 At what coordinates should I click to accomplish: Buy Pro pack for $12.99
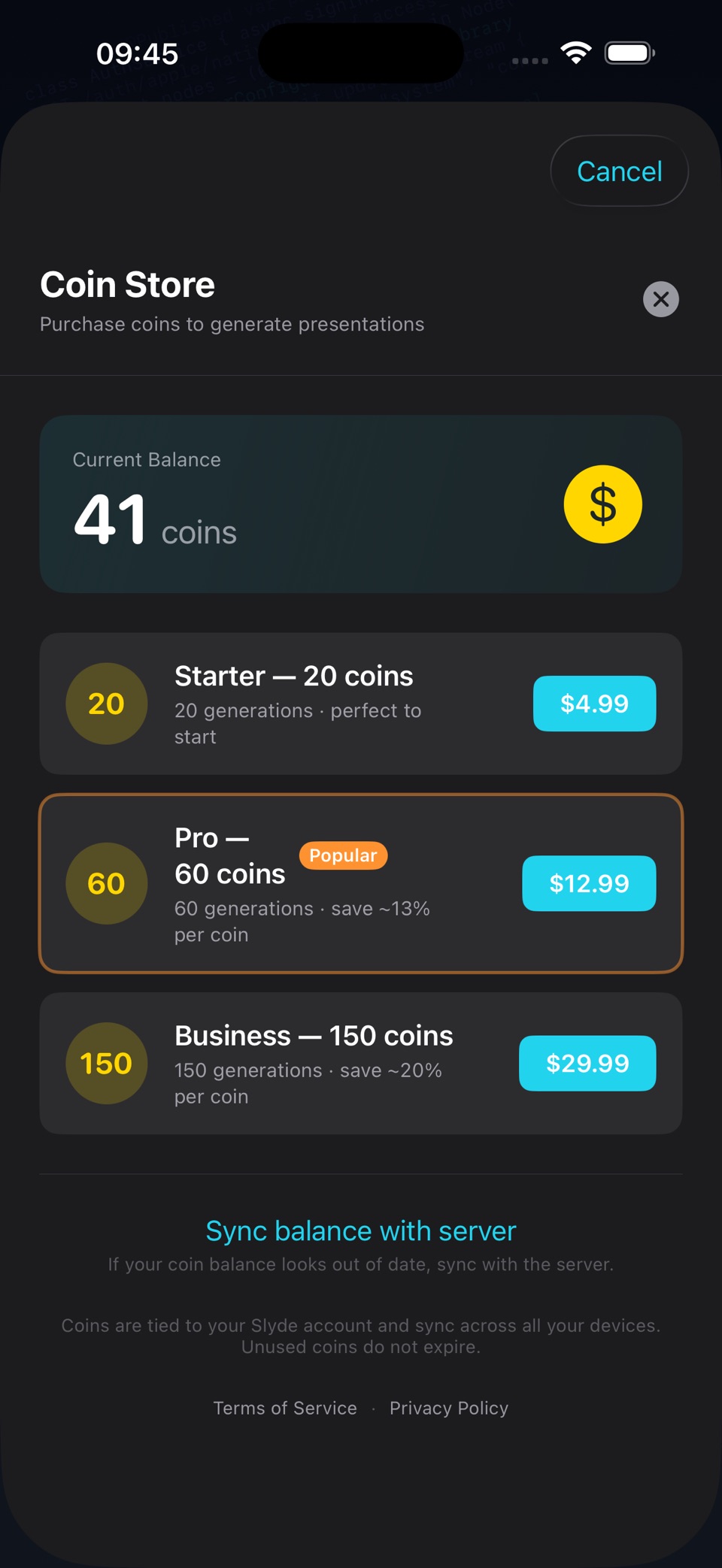pos(589,883)
